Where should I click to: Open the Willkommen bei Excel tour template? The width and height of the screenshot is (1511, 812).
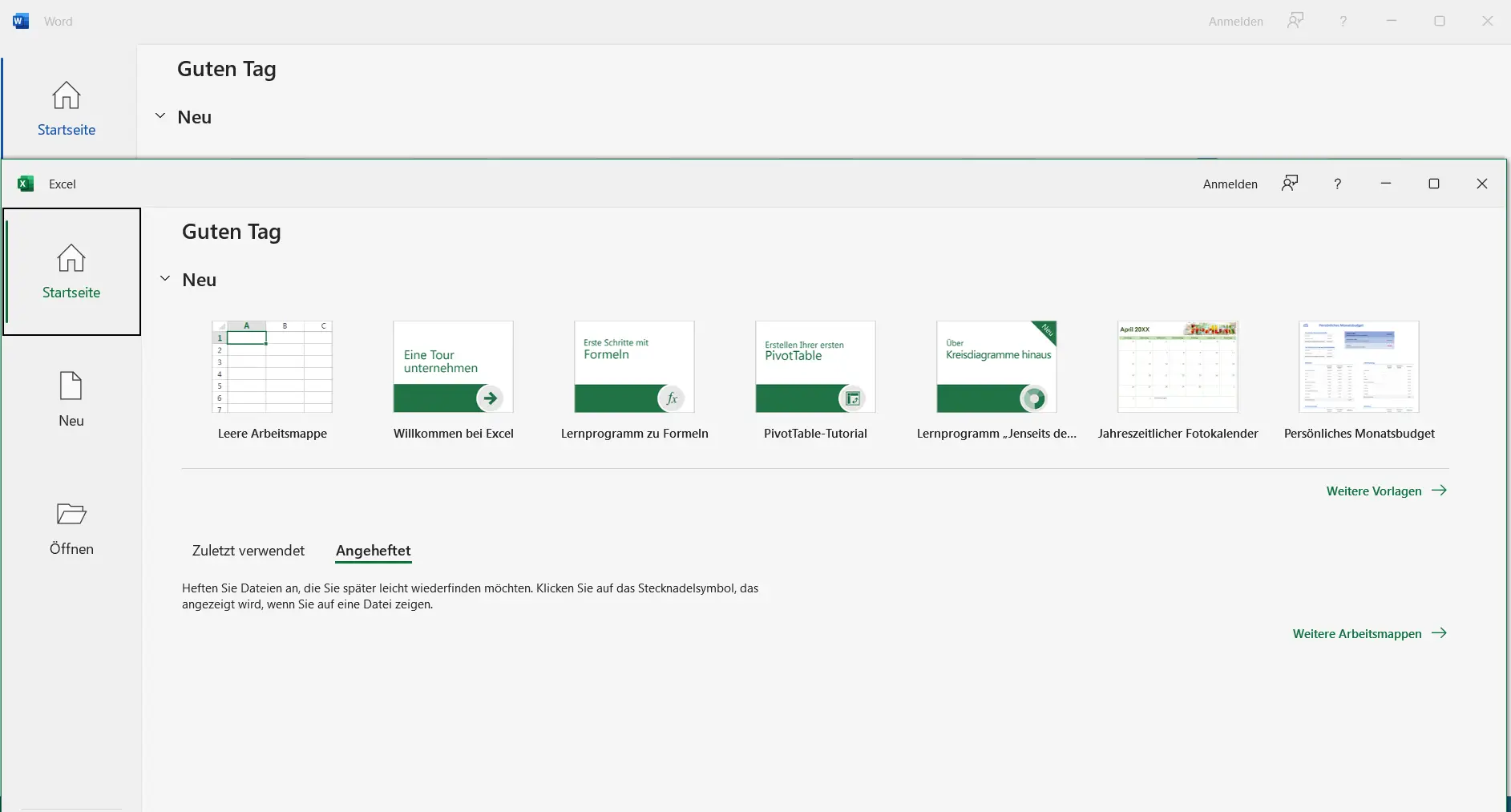tap(453, 367)
